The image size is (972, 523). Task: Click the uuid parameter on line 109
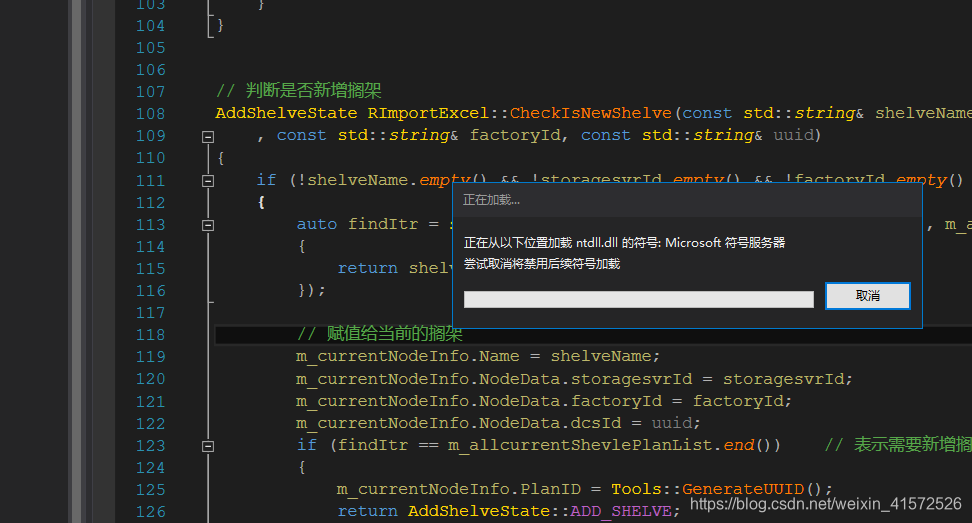point(793,135)
